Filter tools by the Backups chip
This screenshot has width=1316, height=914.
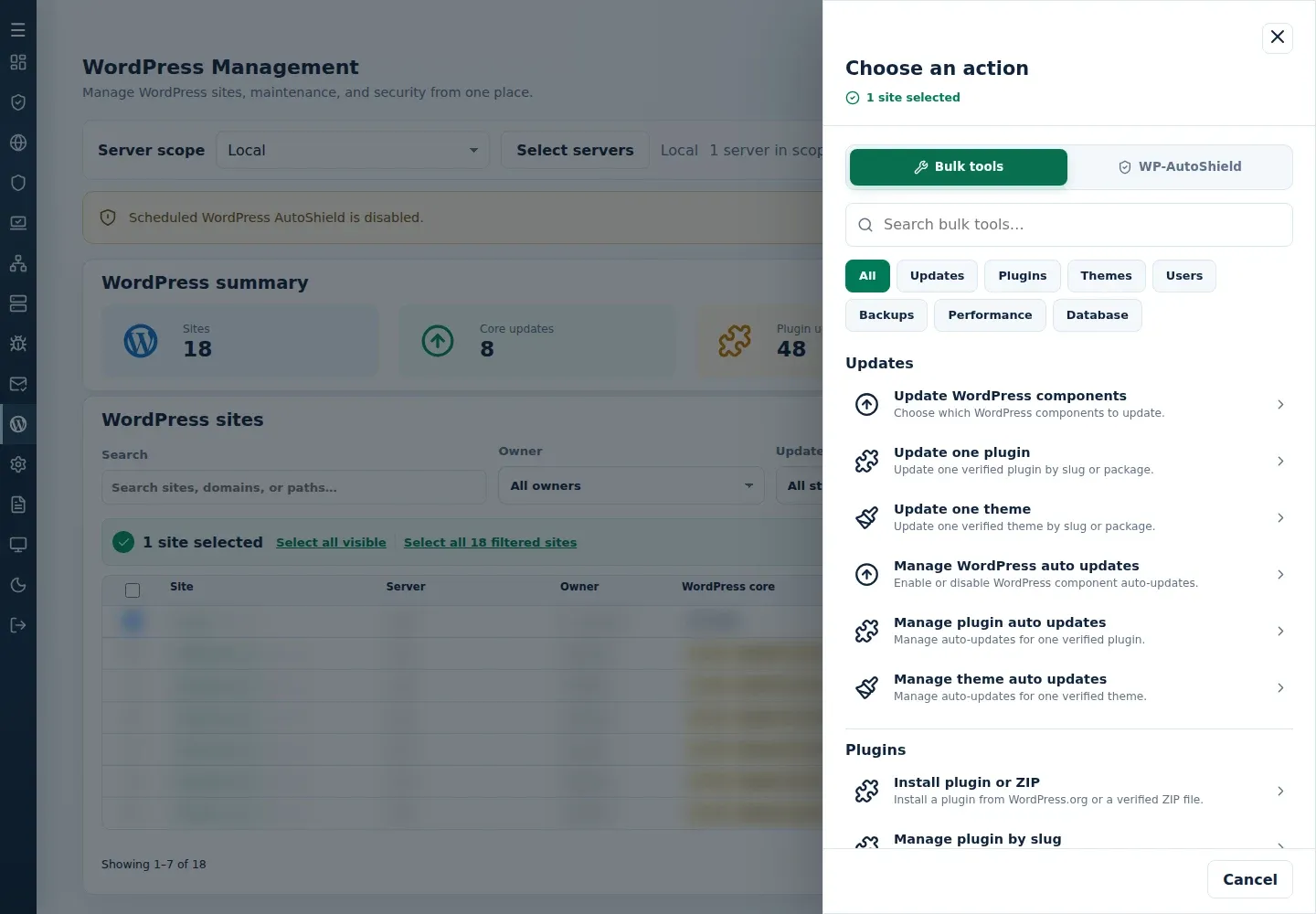click(x=886, y=315)
